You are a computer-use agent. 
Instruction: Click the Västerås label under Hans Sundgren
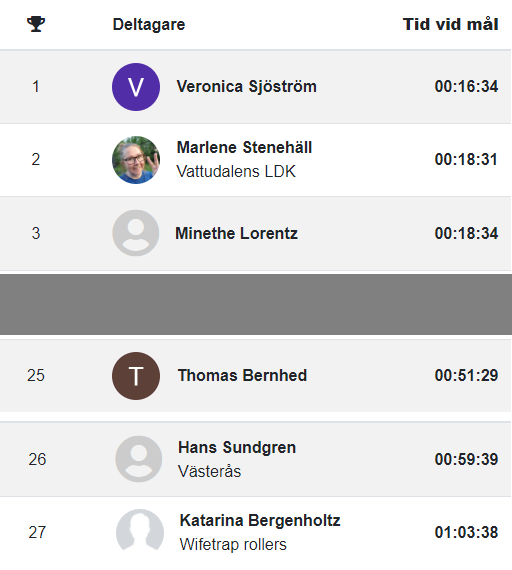pyautogui.click(x=209, y=471)
